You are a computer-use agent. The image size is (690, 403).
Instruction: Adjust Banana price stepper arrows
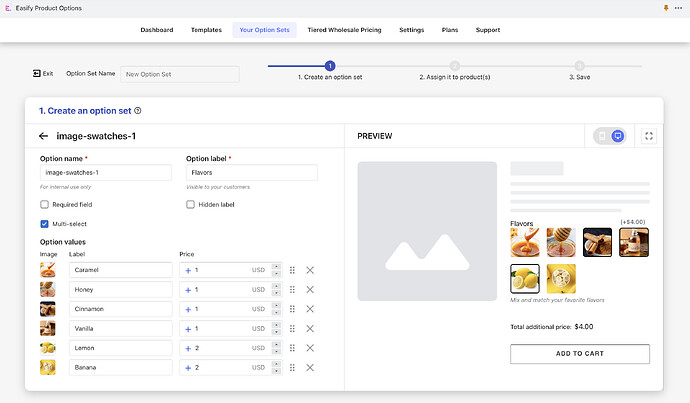(x=276, y=367)
